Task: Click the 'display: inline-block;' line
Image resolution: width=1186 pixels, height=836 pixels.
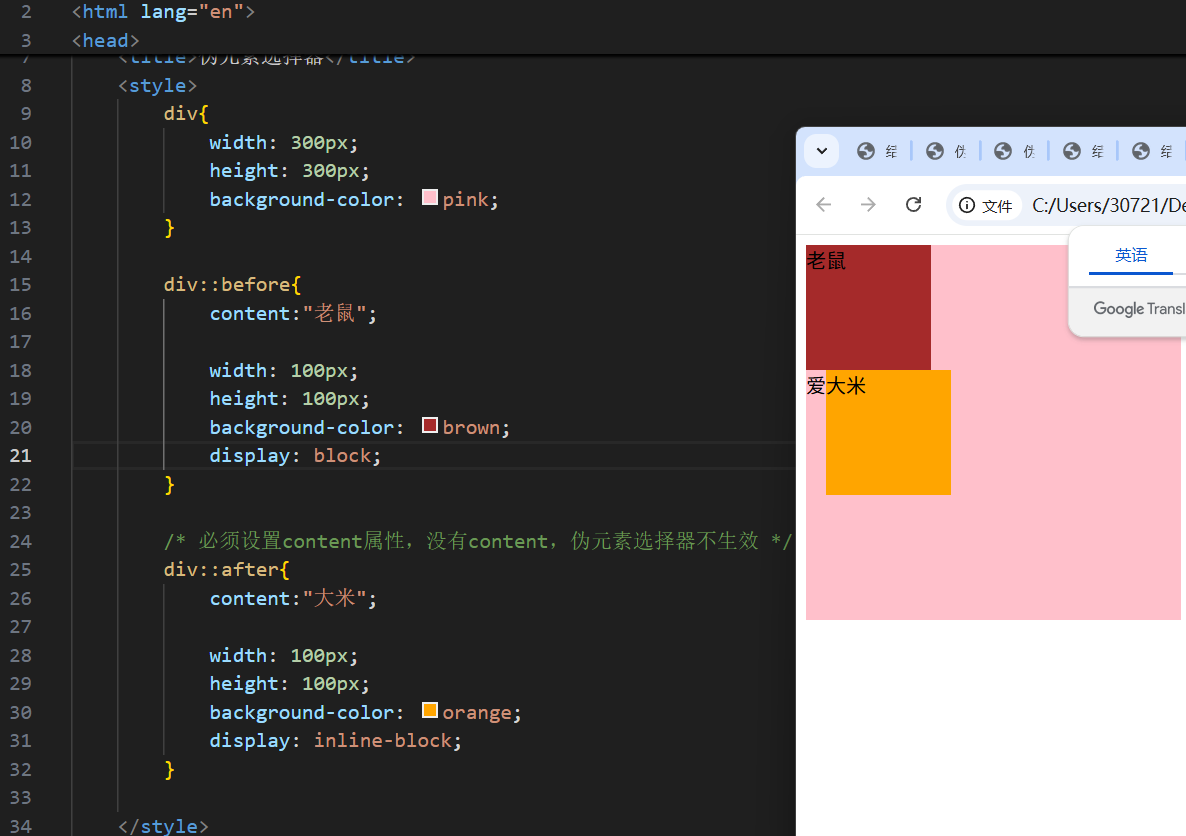Action: [336, 741]
